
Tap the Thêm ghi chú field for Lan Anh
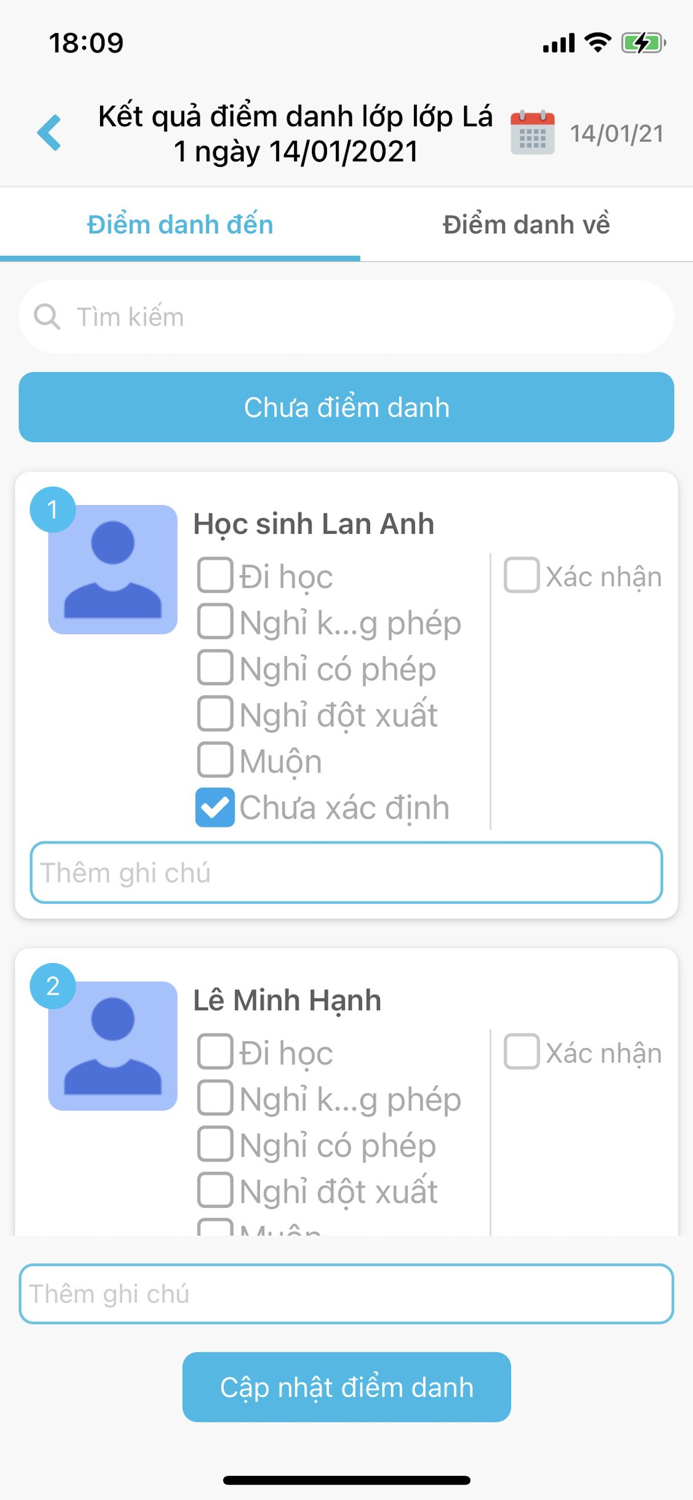tap(346, 872)
